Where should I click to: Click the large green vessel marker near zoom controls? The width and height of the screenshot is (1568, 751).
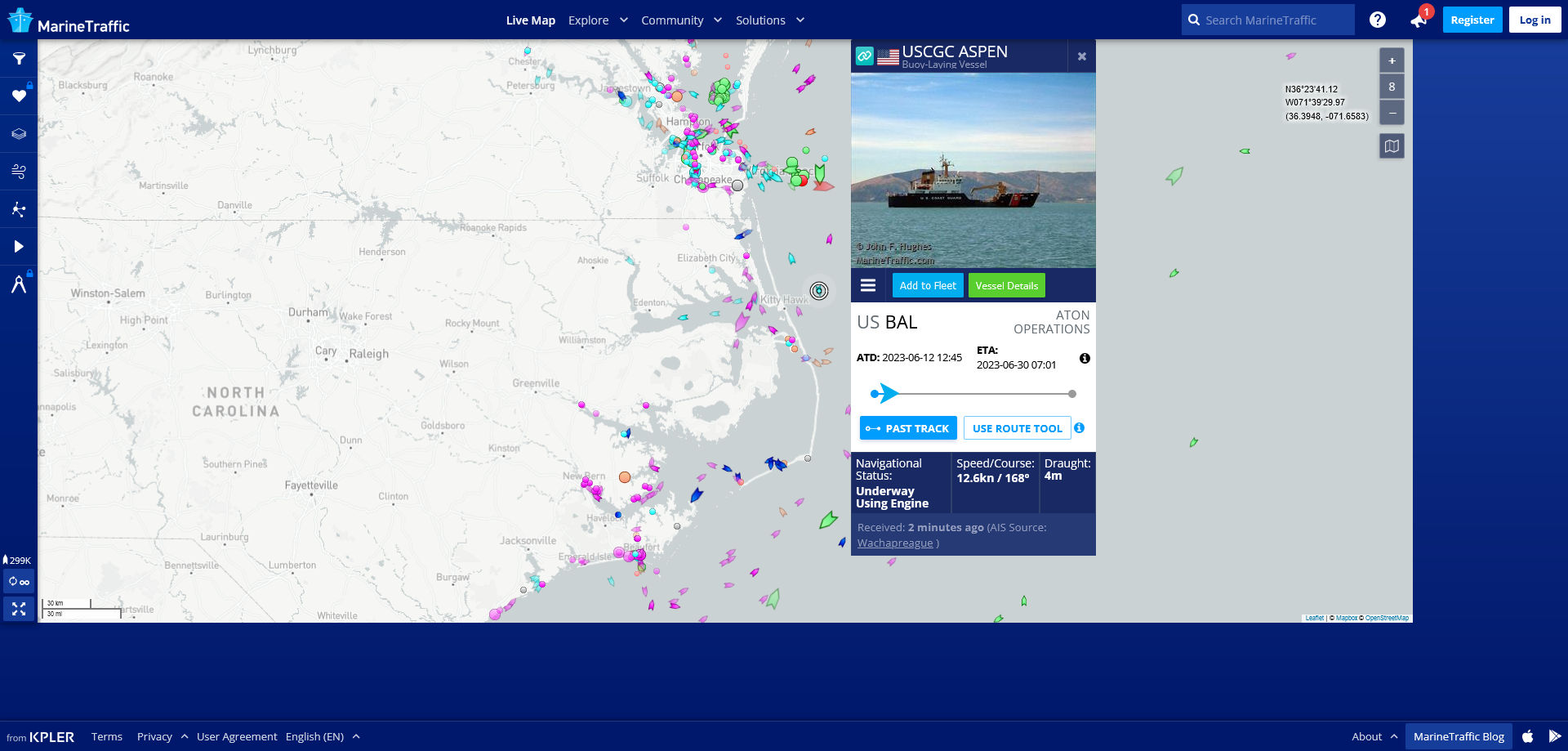(x=1174, y=175)
